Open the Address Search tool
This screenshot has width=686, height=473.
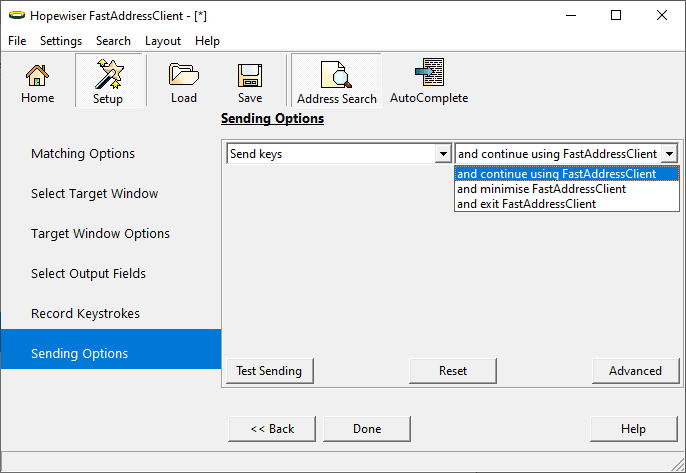[336, 81]
